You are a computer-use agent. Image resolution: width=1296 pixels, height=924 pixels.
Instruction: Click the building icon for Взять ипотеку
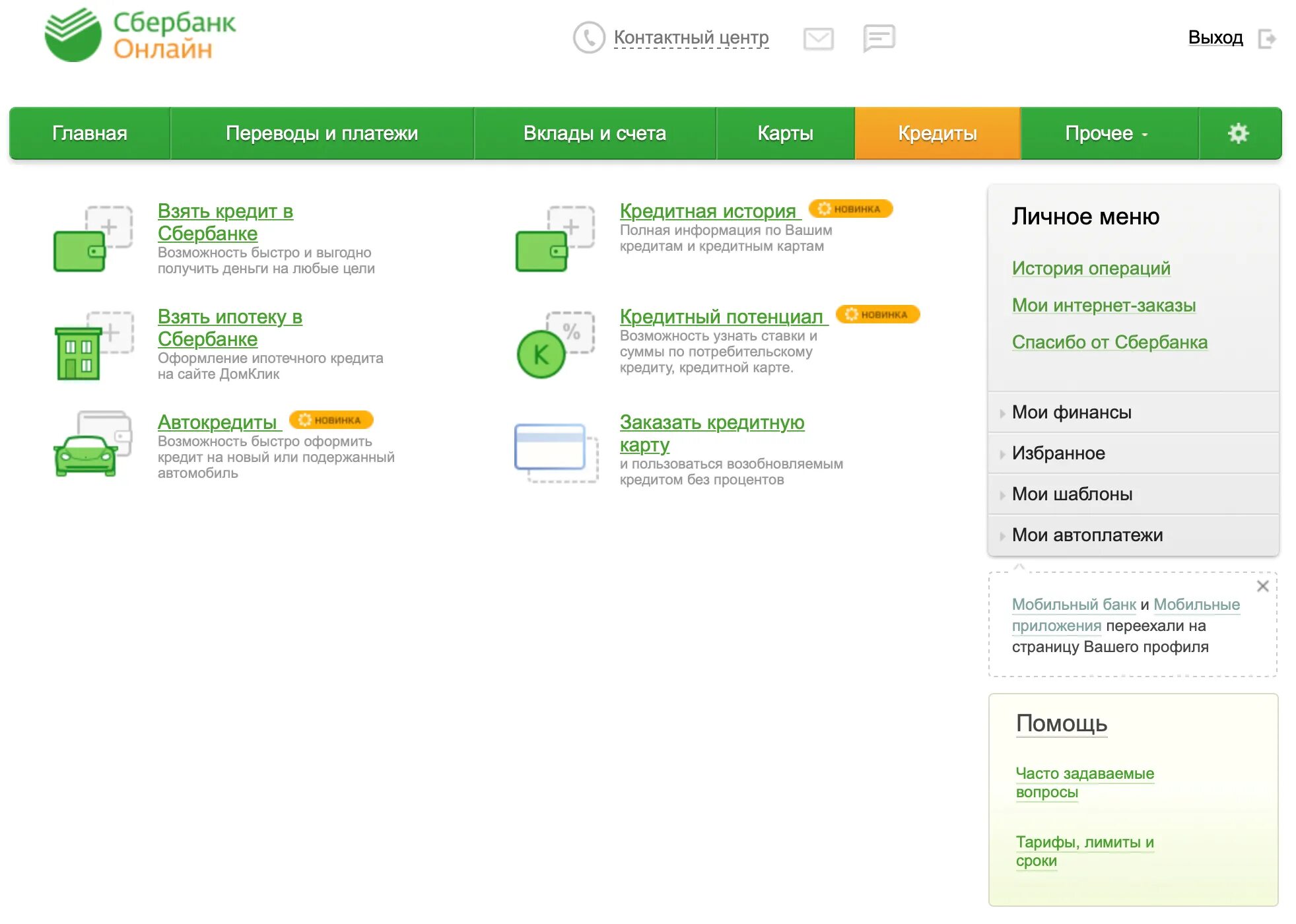[93, 345]
